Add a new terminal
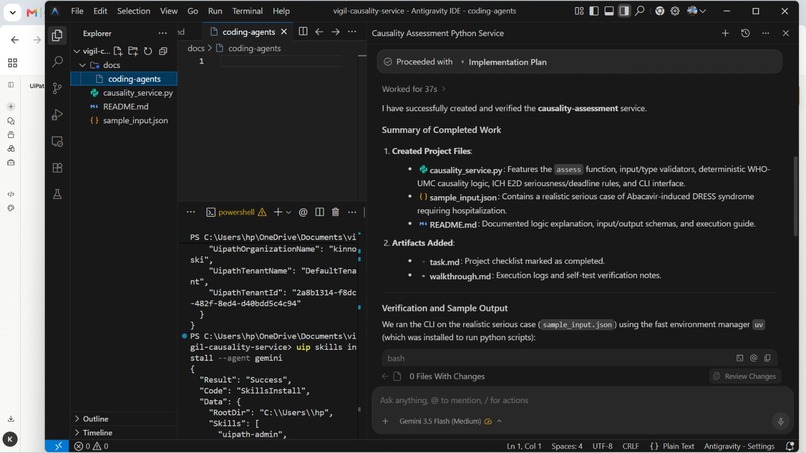This screenshot has height=453, width=806. [278, 212]
